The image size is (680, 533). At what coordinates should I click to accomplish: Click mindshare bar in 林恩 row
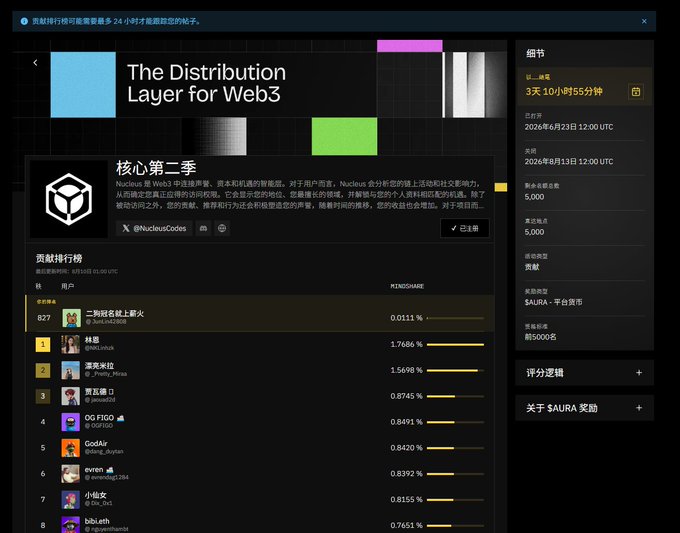click(455, 345)
